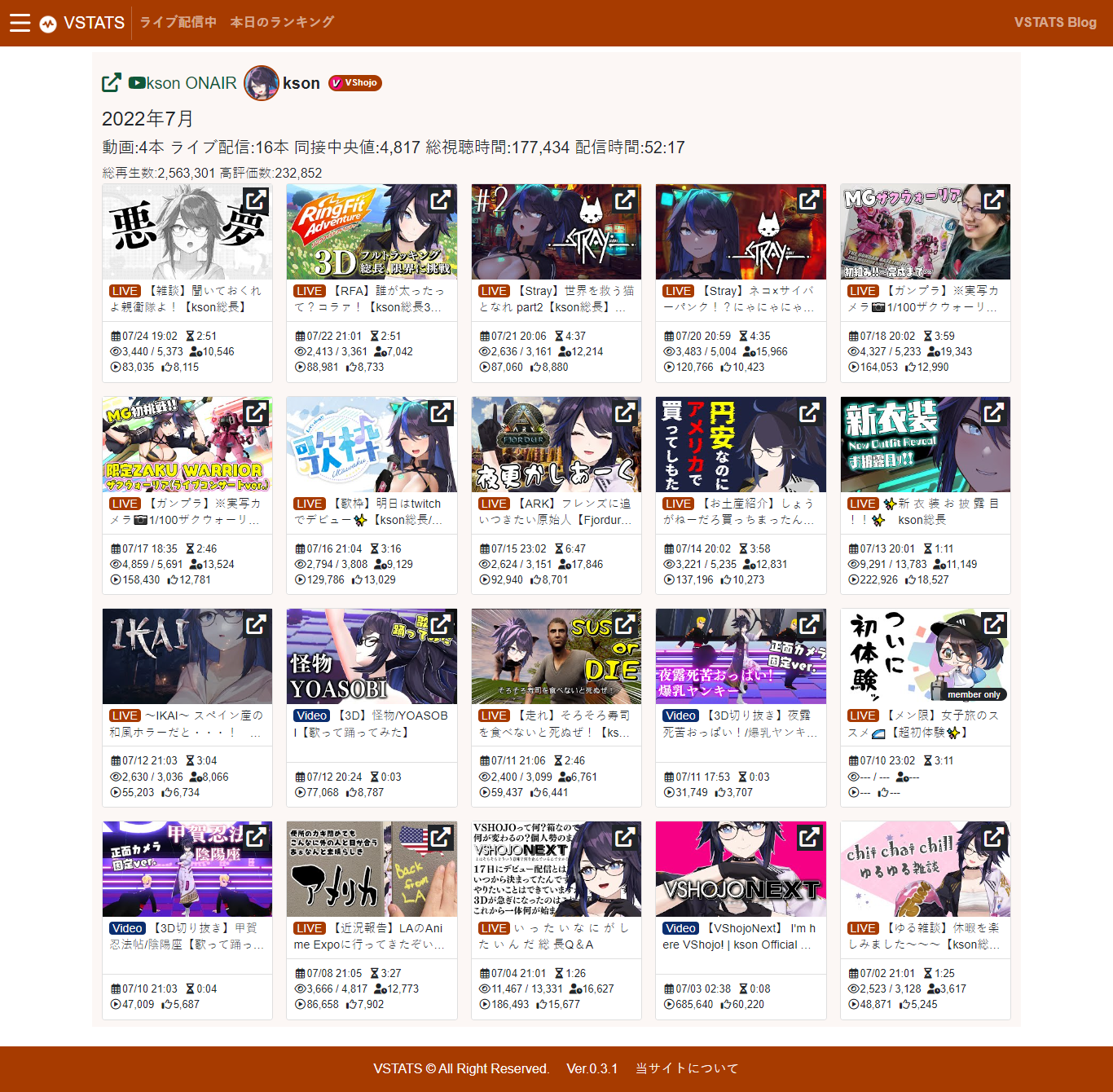Viewport: 1113px width, 1092px height.
Task: Open external link on 悪夢 thumbnail
Action: 256,200
